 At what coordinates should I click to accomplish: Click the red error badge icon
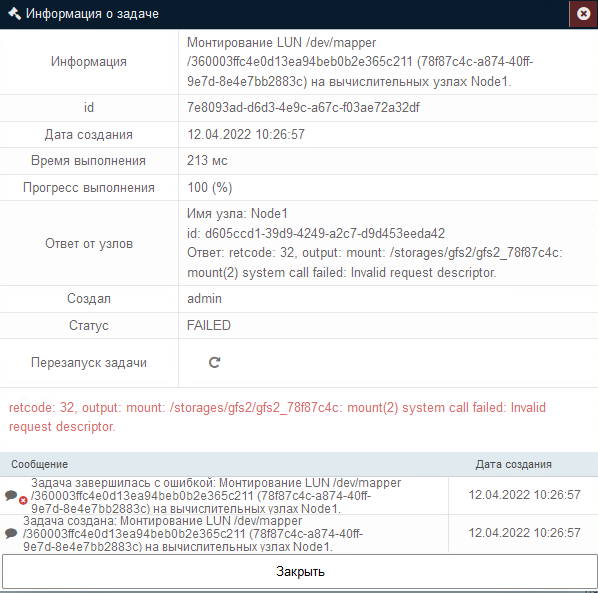tap(23, 500)
